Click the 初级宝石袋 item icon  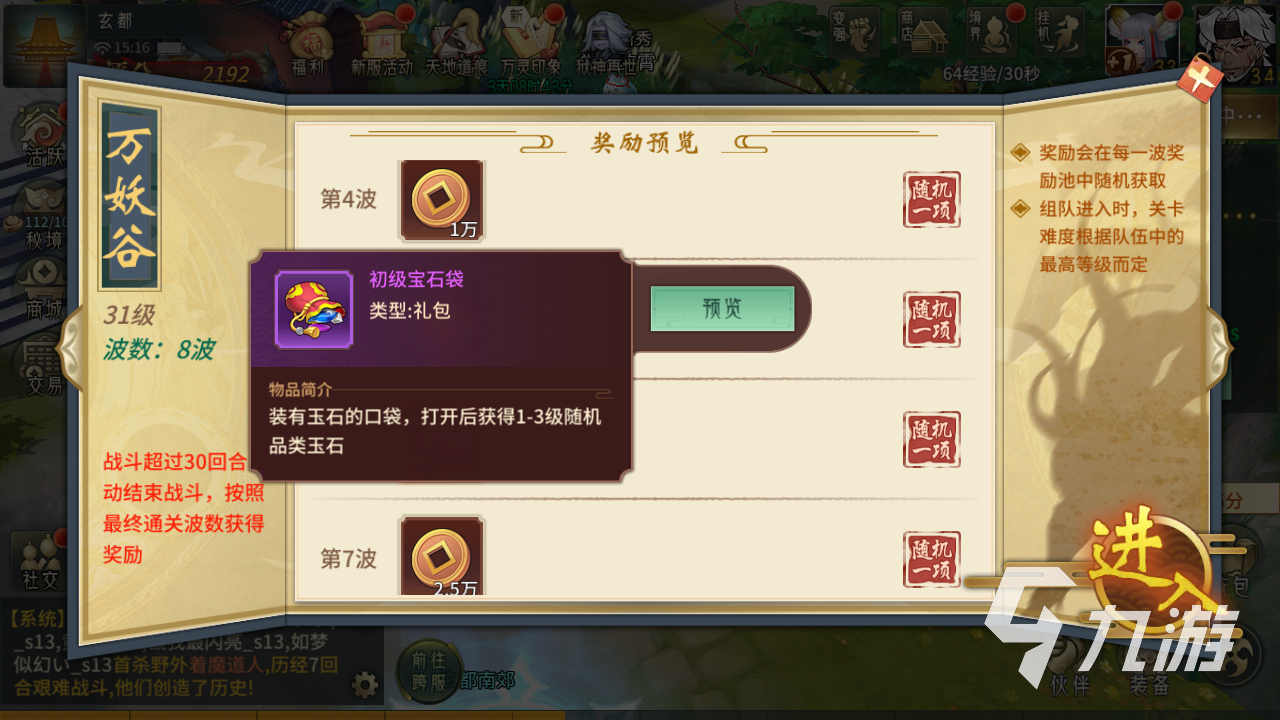pyautogui.click(x=314, y=309)
